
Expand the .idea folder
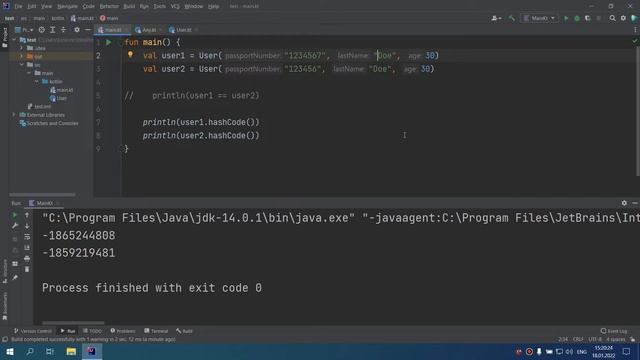[22, 48]
